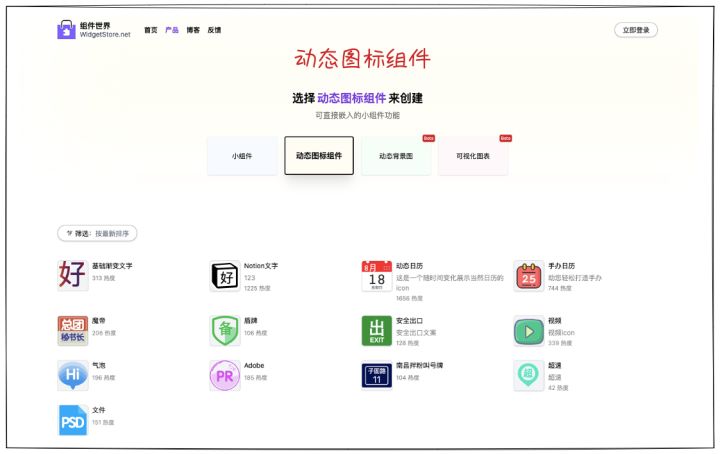This screenshot has width=720, height=454.
Task: Open the Adobe widget title
Action: 254,365
